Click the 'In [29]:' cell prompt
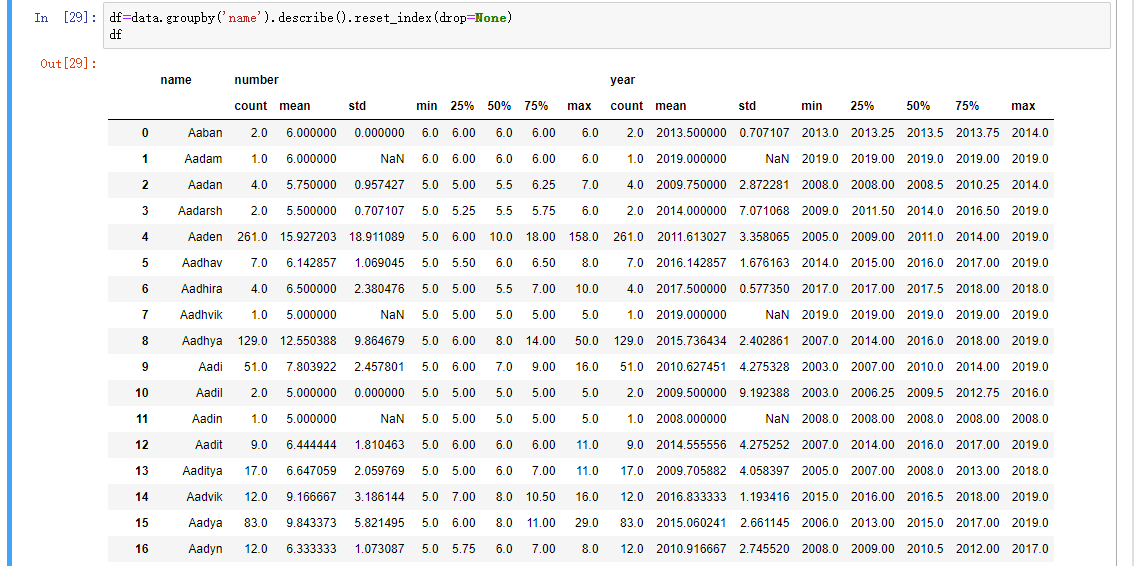This screenshot has height=566, width=1134. coord(64,17)
